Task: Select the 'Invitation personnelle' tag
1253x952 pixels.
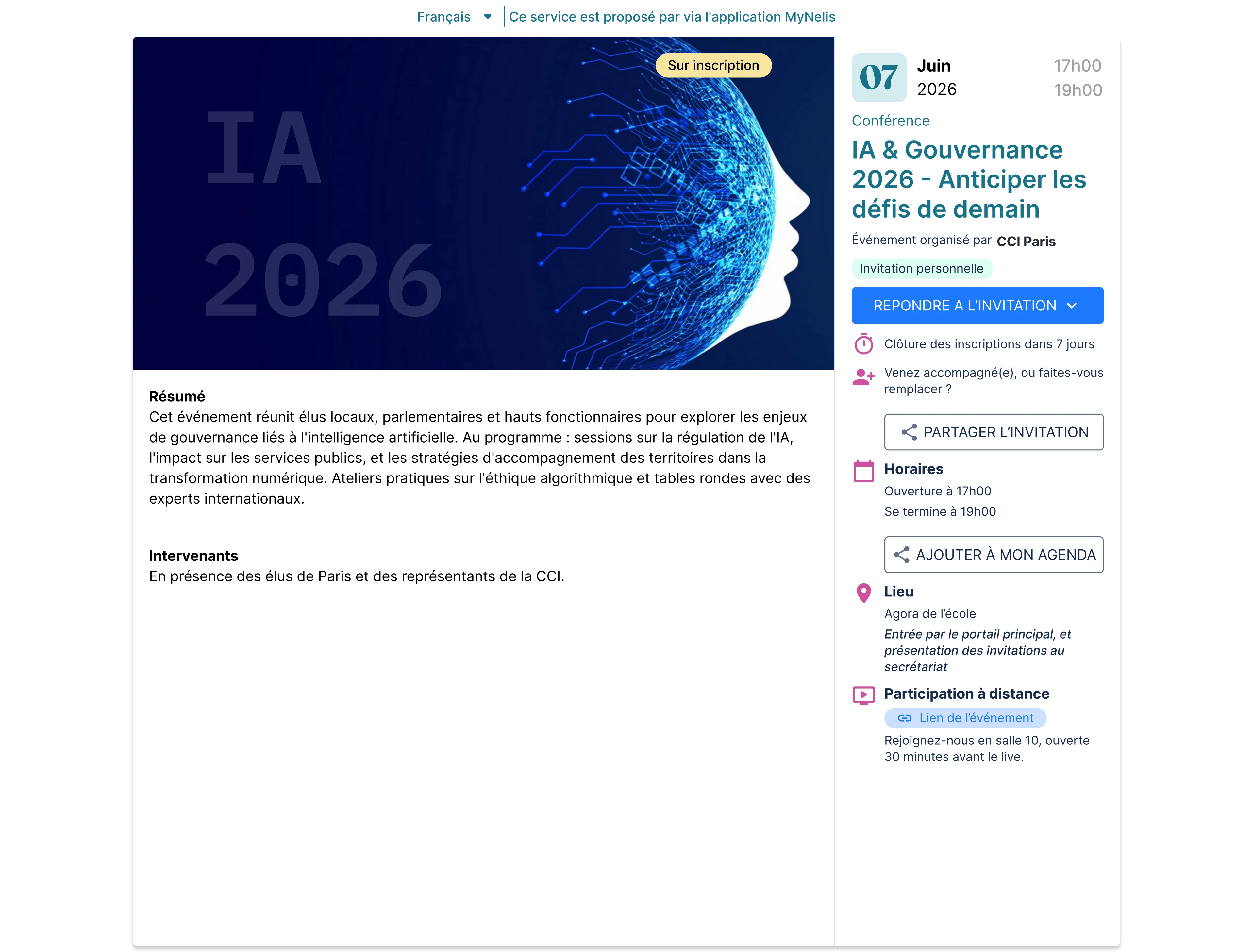Action: pos(922,268)
